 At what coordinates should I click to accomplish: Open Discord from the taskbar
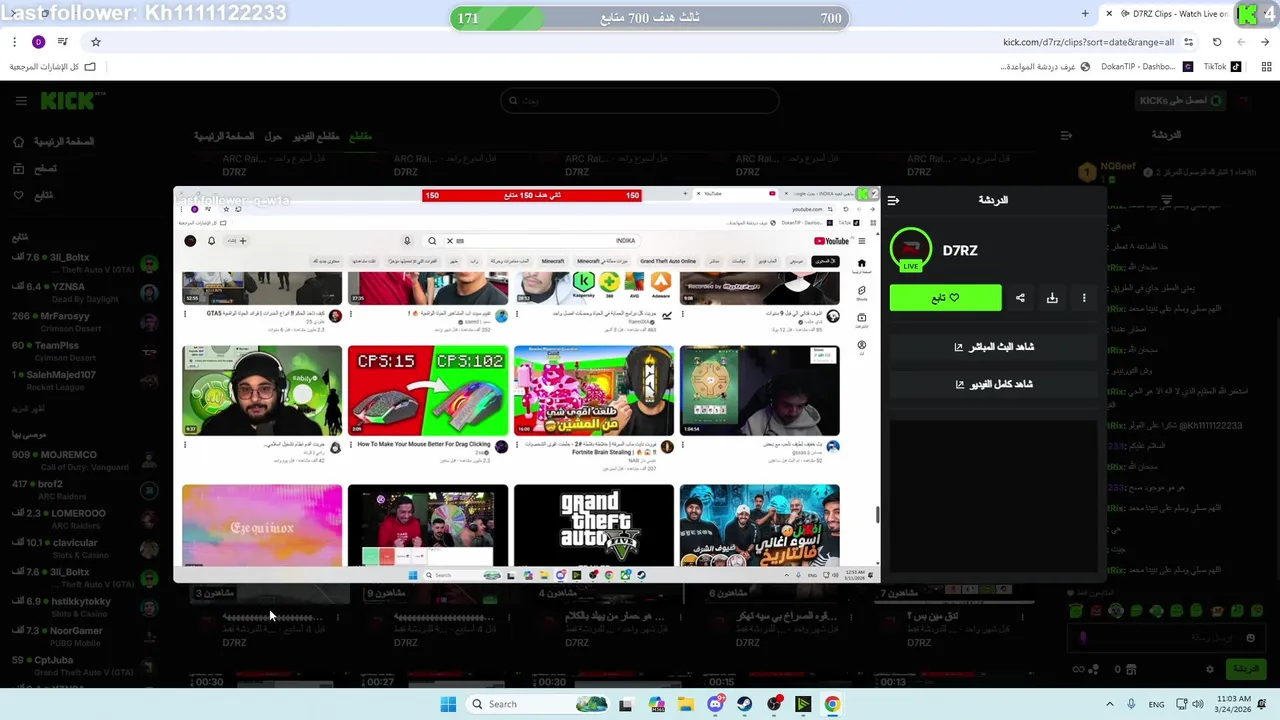pyautogui.click(x=715, y=704)
